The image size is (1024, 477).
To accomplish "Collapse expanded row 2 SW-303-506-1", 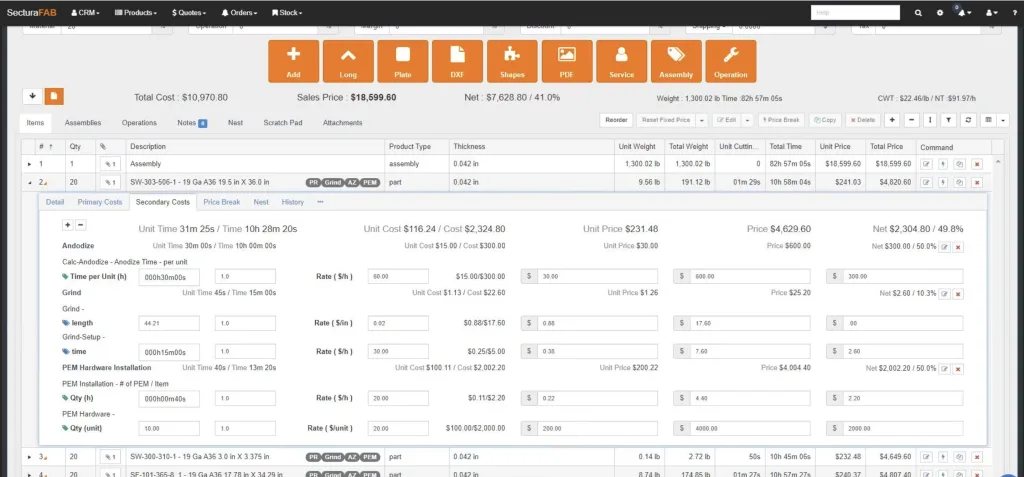I will 30,182.
